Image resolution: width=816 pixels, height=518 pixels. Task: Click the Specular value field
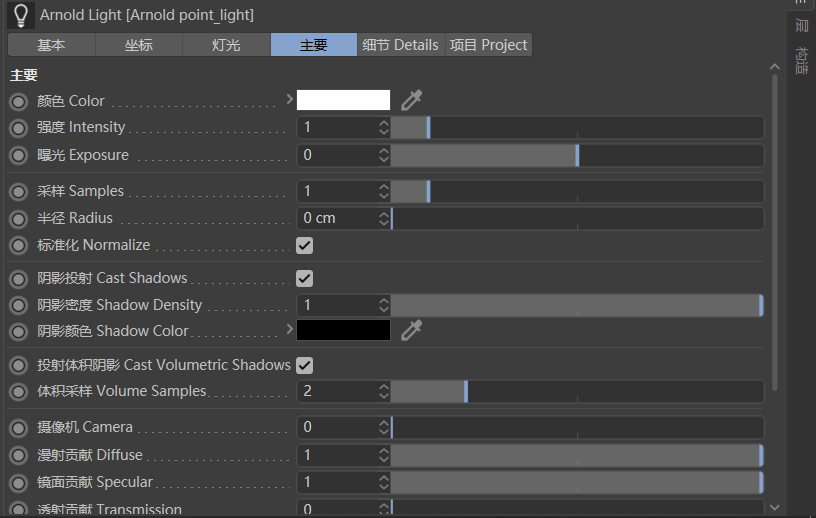pos(338,483)
